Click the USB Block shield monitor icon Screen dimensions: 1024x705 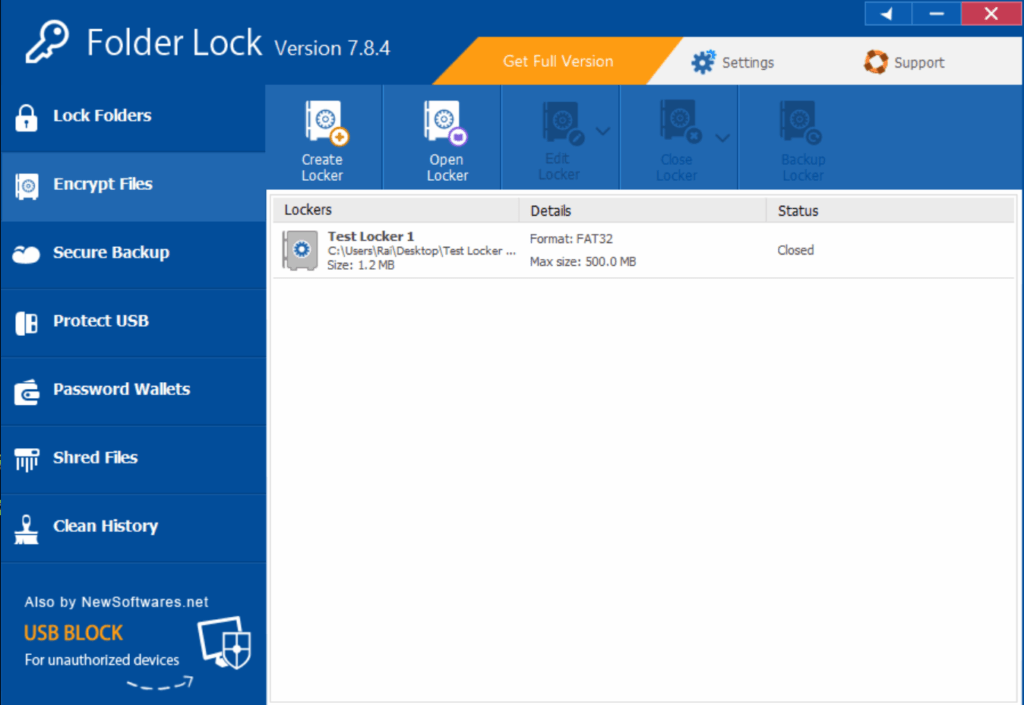pyautogui.click(x=225, y=642)
